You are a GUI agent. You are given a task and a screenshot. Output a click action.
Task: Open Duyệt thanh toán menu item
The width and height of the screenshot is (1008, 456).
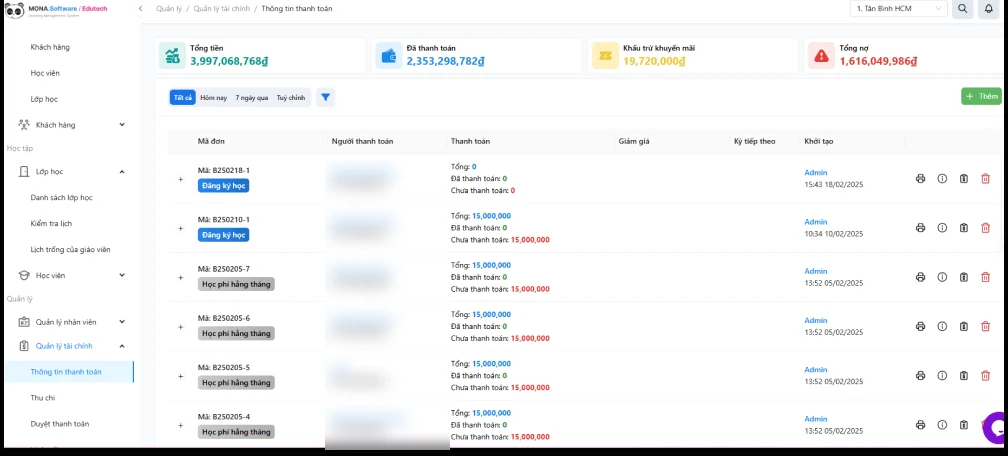tap(60, 424)
